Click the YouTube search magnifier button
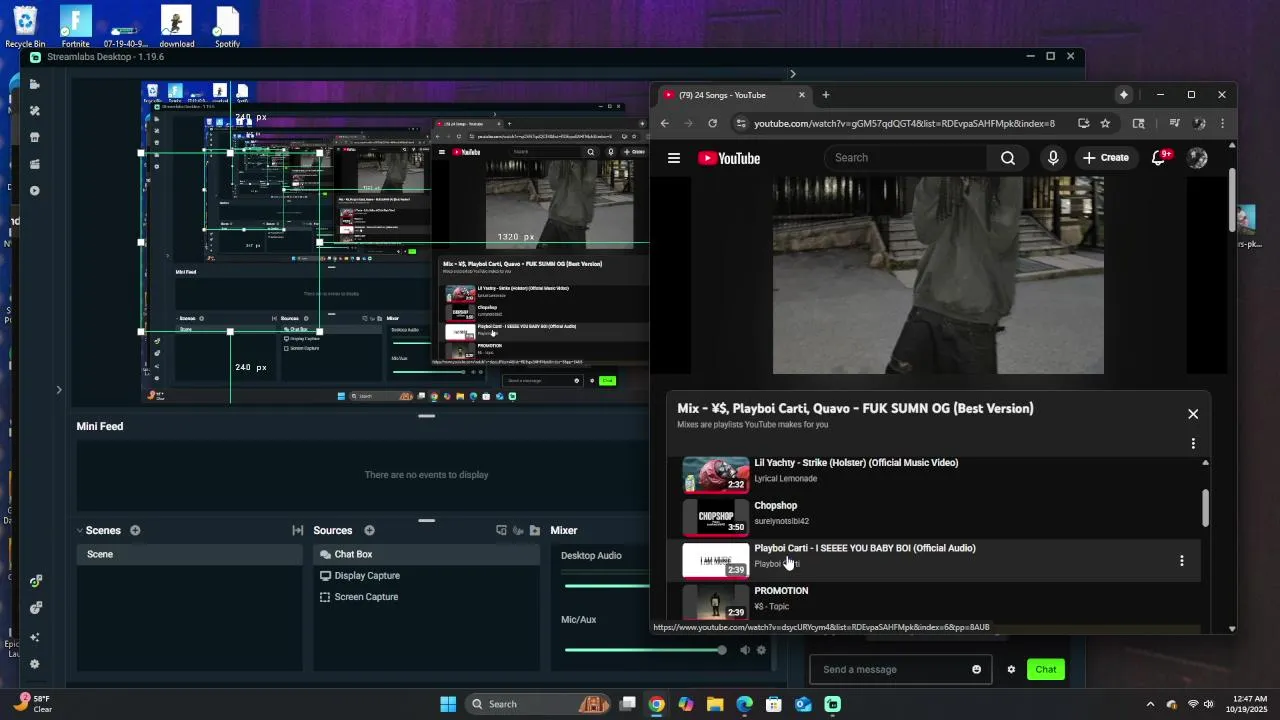The width and height of the screenshot is (1280, 720). (1008, 158)
